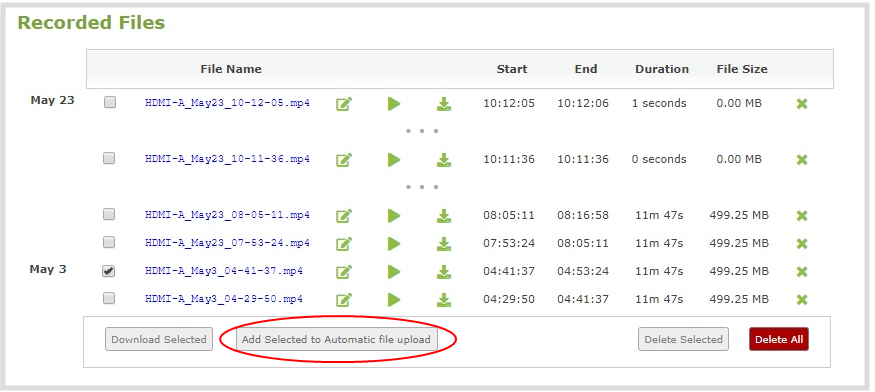Screen dimensions: 875x392
Task: Rename HDMI-A_May23_08-05-11.mp4 via edit icon
Action: click(x=344, y=216)
